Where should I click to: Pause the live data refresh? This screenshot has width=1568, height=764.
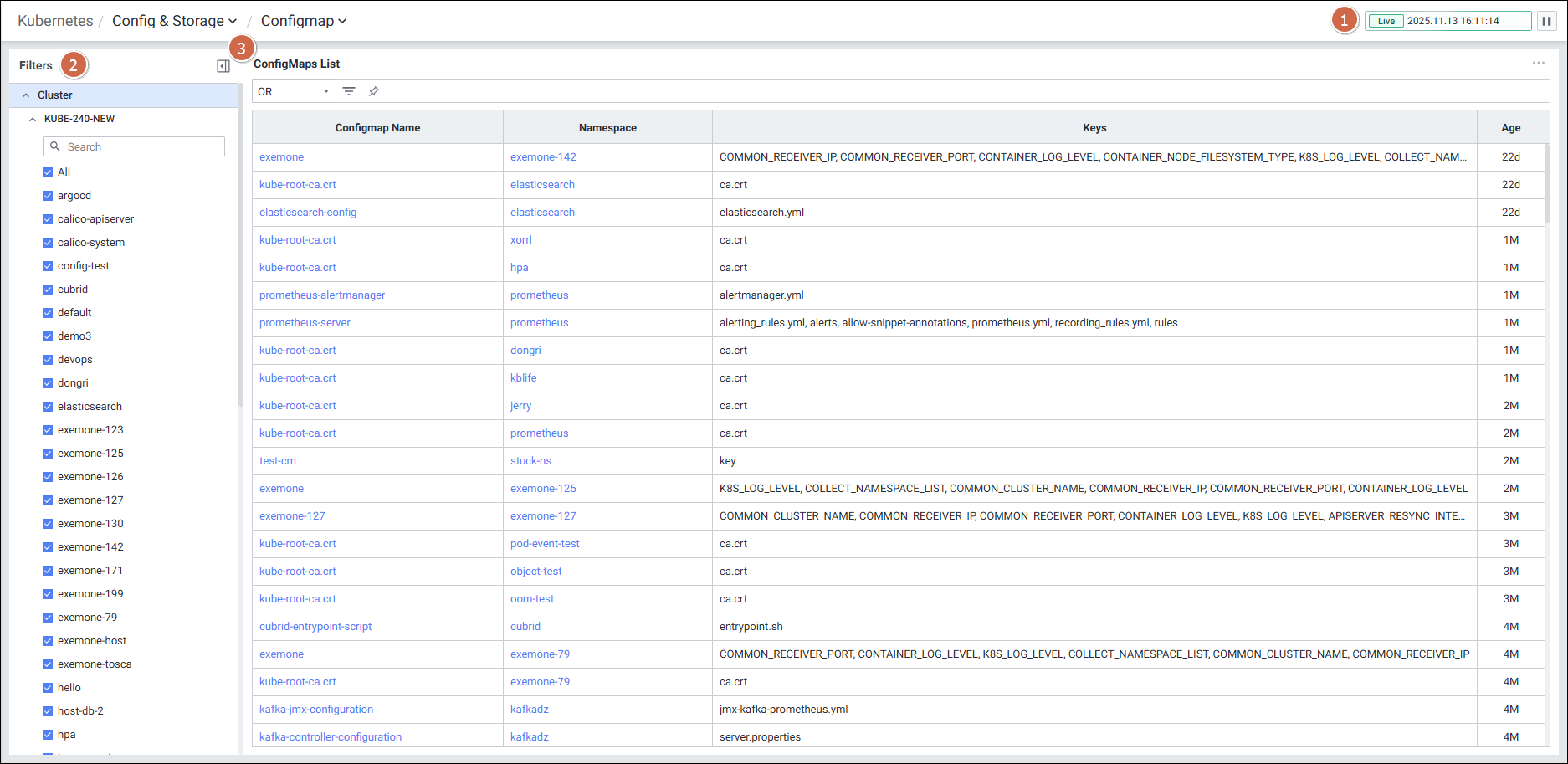pyautogui.click(x=1546, y=21)
